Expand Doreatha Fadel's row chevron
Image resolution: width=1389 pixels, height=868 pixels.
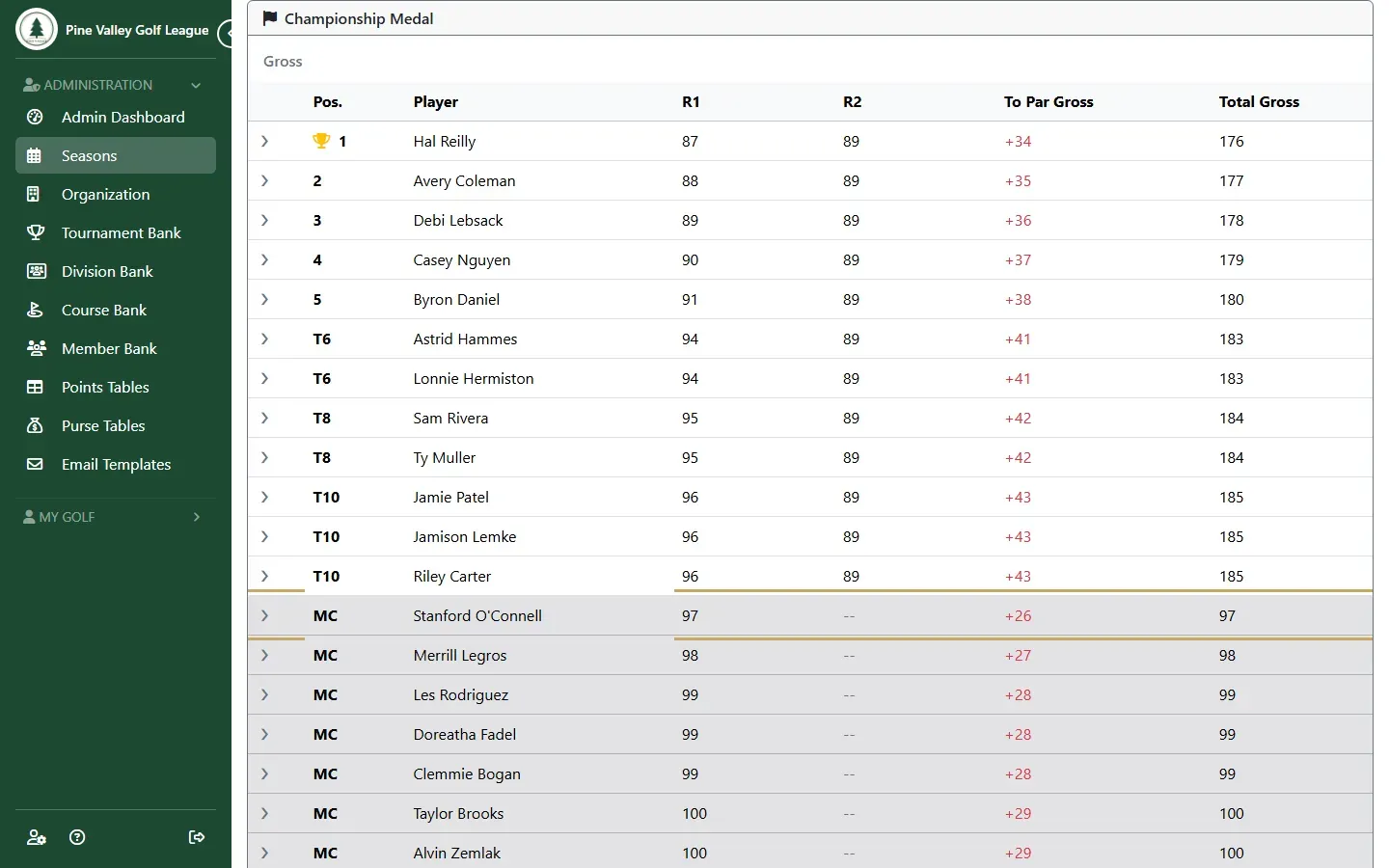point(264,734)
